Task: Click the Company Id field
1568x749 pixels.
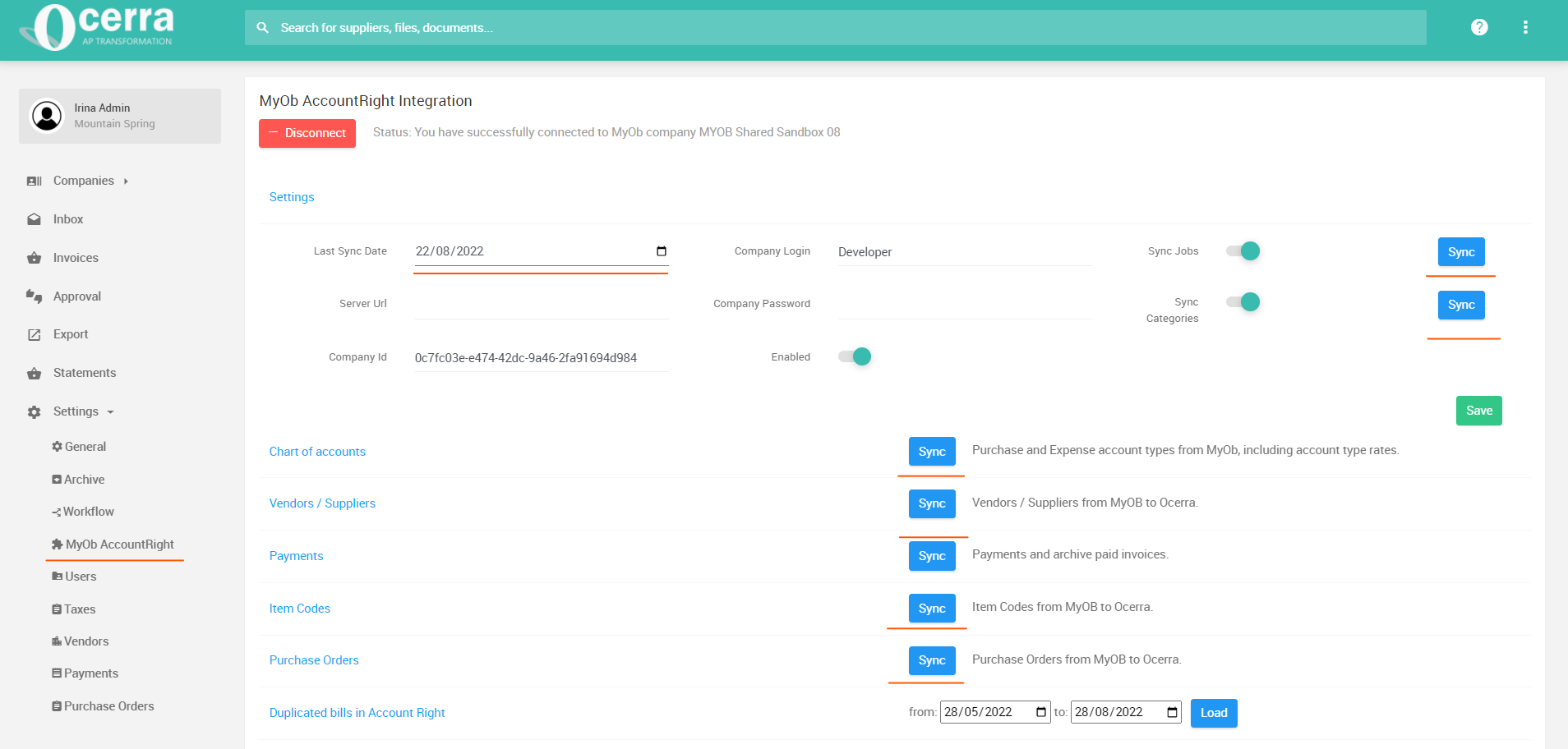Action: tap(541, 358)
